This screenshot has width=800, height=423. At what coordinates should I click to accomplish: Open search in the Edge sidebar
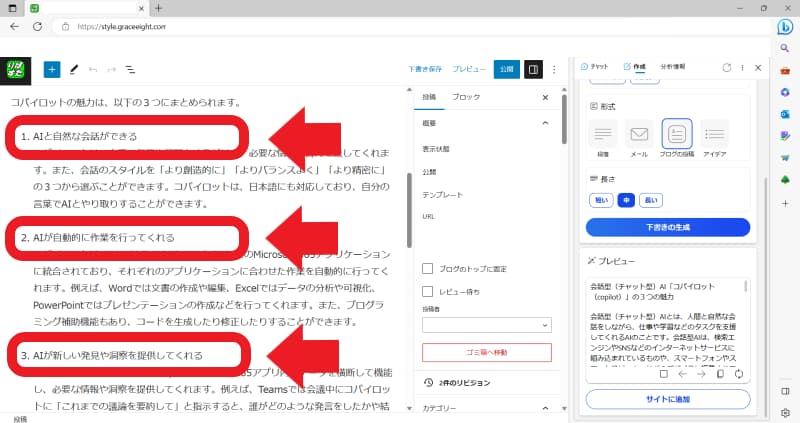click(x=785, y=48)
